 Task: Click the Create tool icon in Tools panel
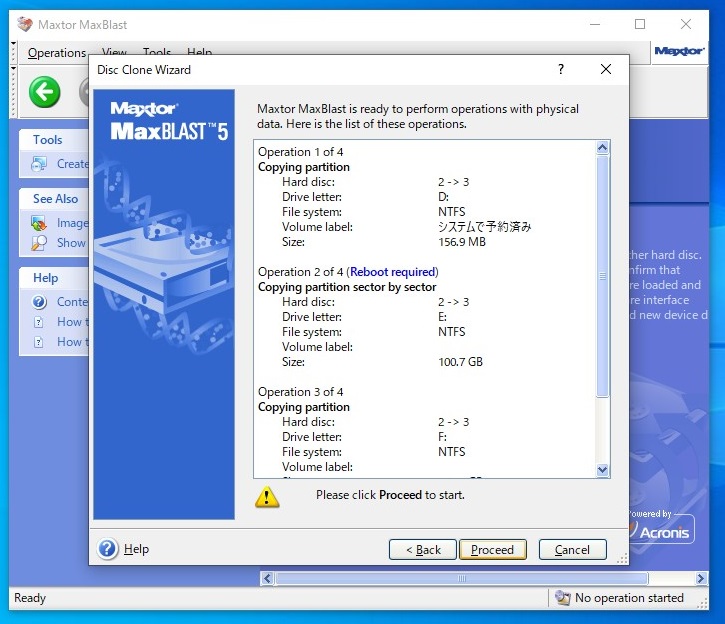point(39,164)
